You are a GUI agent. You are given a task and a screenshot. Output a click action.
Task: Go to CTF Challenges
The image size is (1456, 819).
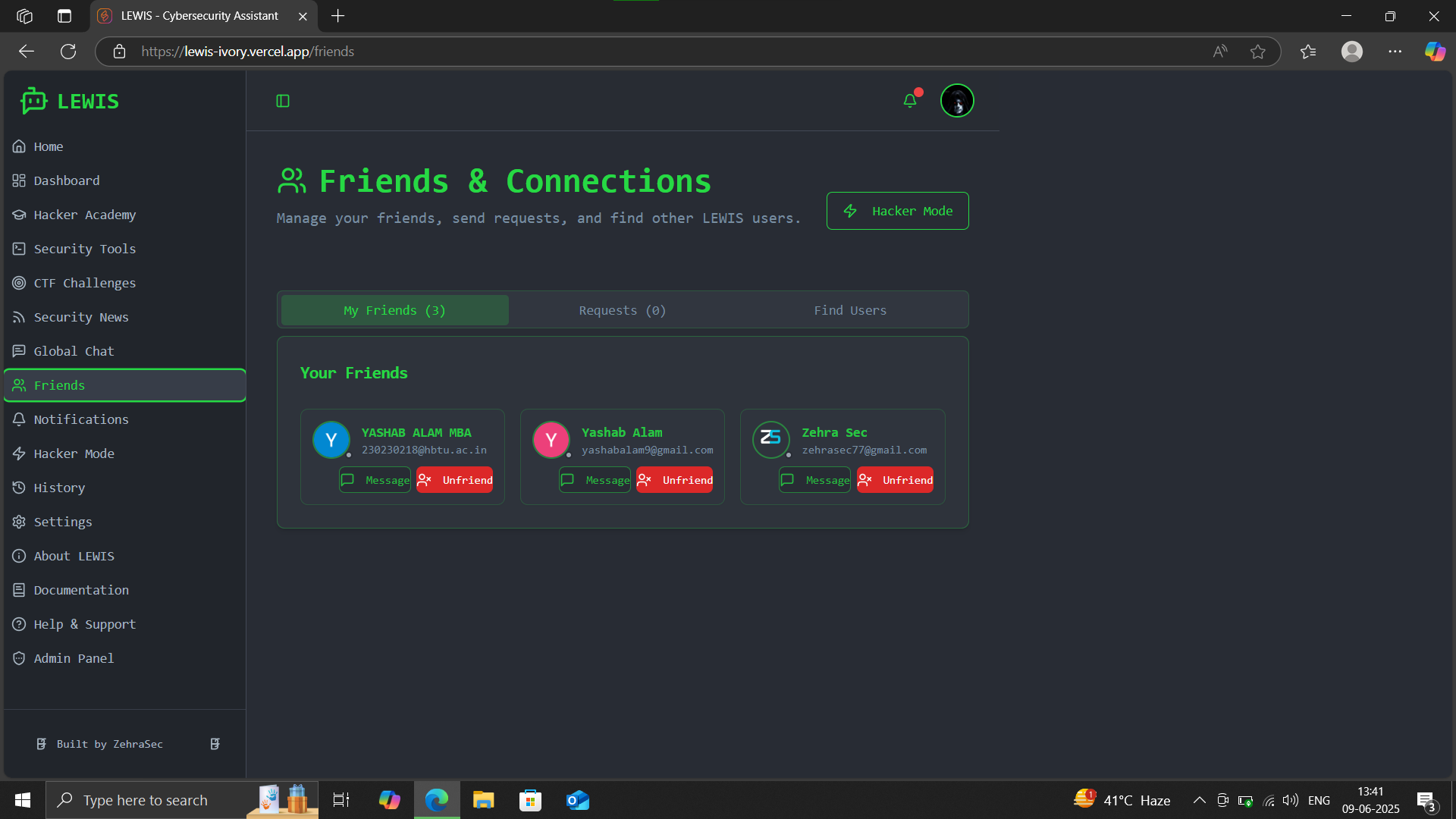[x=84, y=283]
